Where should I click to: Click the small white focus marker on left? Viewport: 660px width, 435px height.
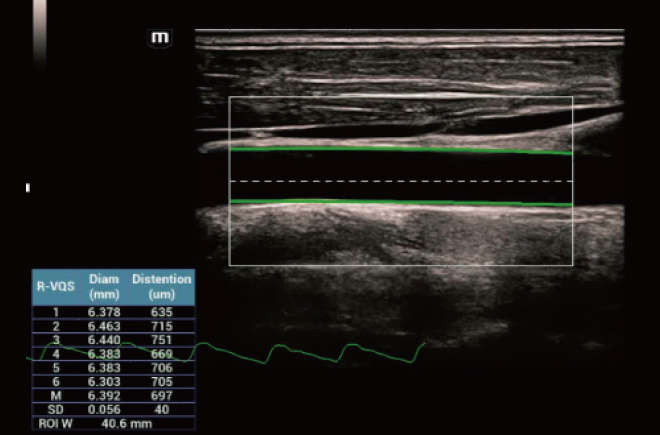coord(28,187)
